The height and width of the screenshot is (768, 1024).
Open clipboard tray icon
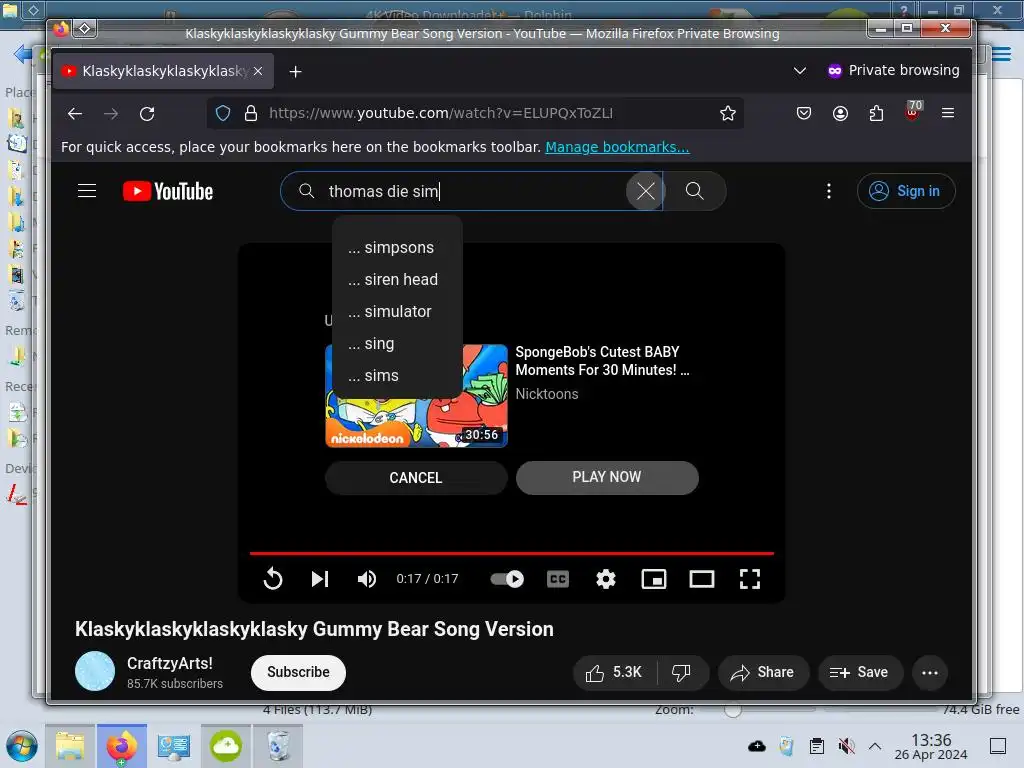[816, 746]
